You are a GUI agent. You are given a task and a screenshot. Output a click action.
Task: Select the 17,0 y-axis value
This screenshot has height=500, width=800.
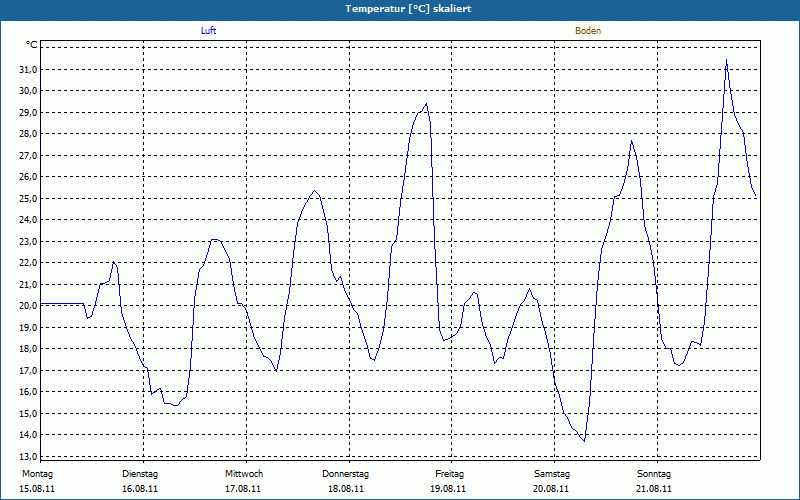click(29, 370)
